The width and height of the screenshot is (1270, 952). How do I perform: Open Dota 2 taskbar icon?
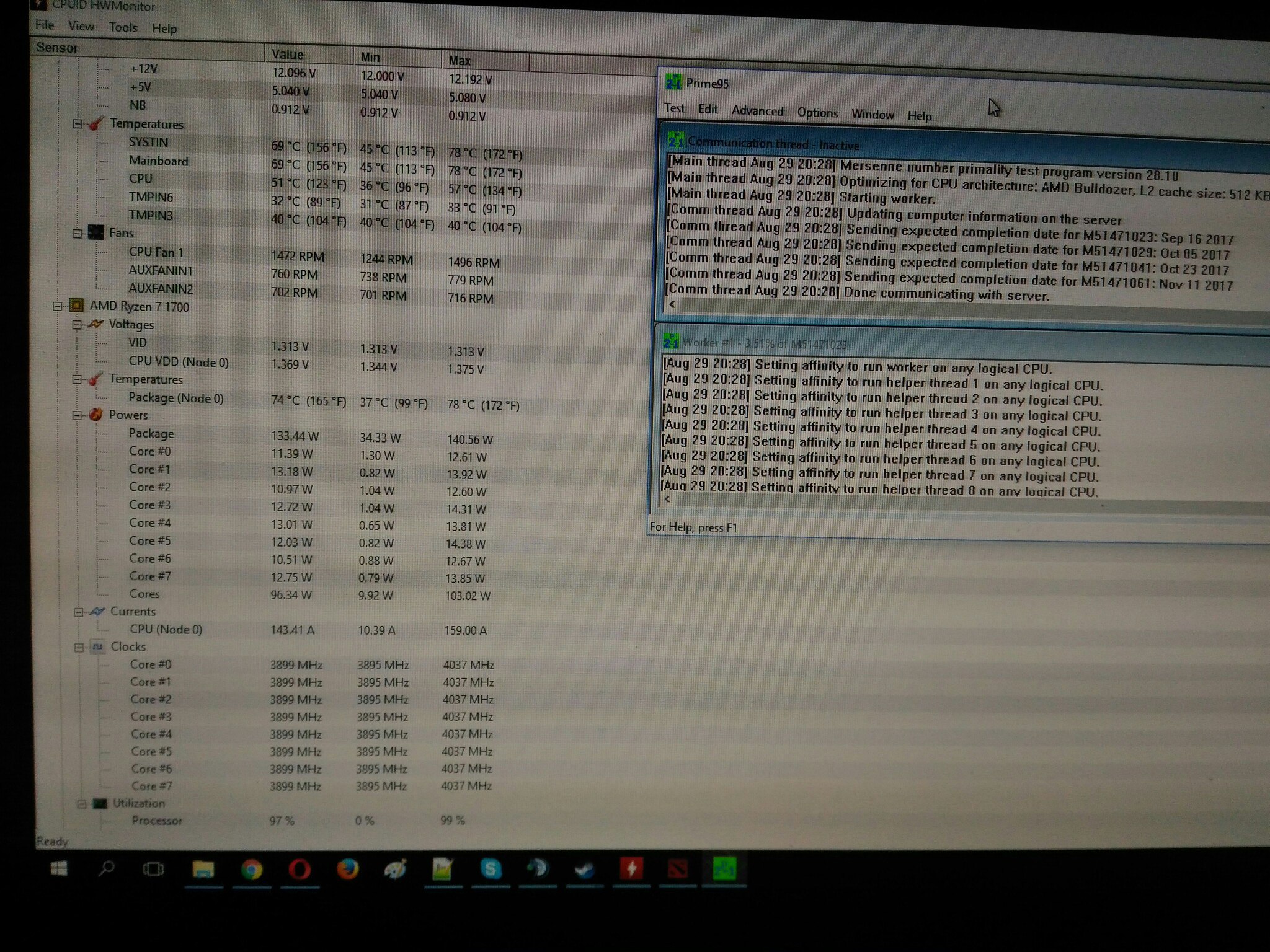click(x=678, y=869)
